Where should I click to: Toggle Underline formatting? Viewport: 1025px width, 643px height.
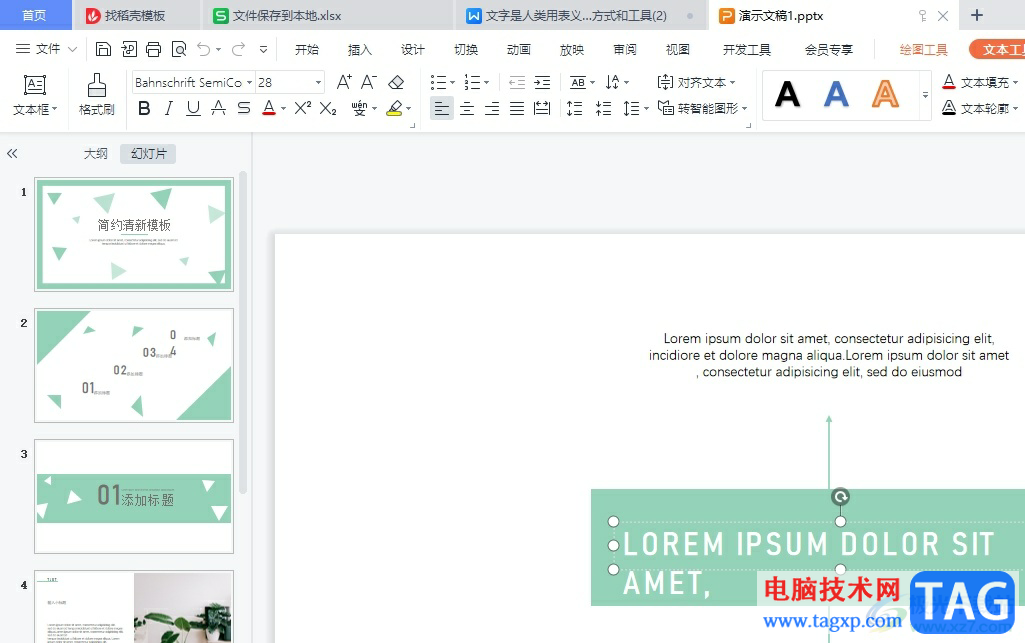(193, 108)
